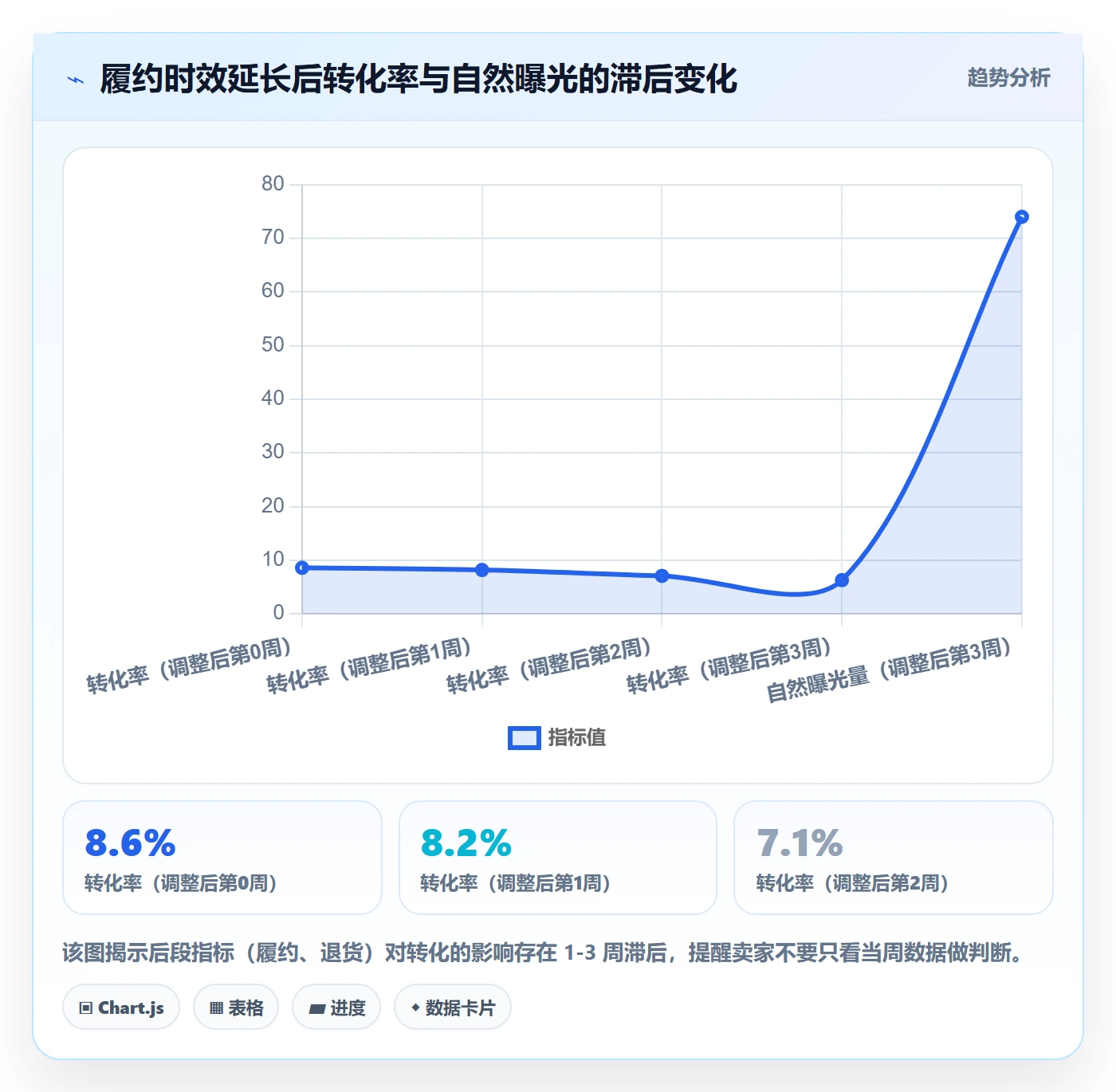Select the chart data point for 调整后第0周 转化率
Viewport: 1116px width, 1092px height.
point(302,568)
